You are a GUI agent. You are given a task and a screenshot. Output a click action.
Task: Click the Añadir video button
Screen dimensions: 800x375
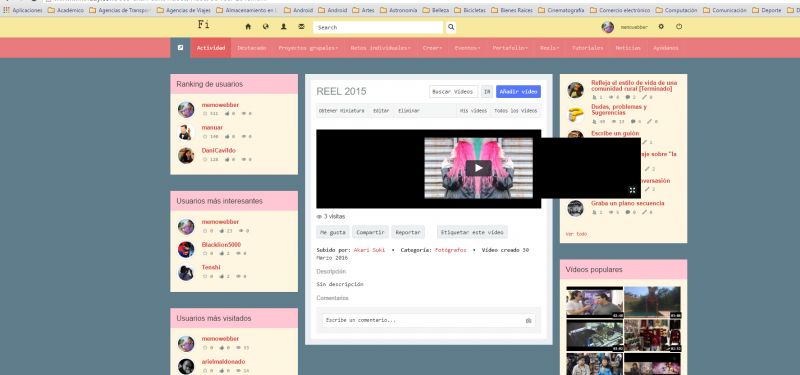518,92
